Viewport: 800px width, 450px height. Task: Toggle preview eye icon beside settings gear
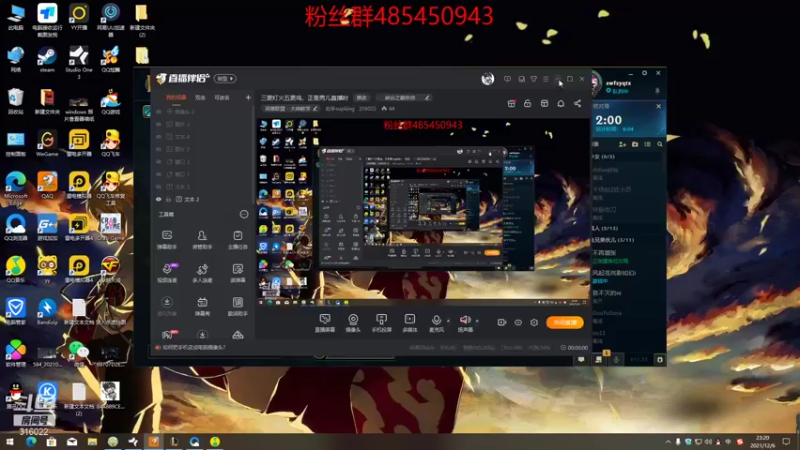(x=518, y=322)
